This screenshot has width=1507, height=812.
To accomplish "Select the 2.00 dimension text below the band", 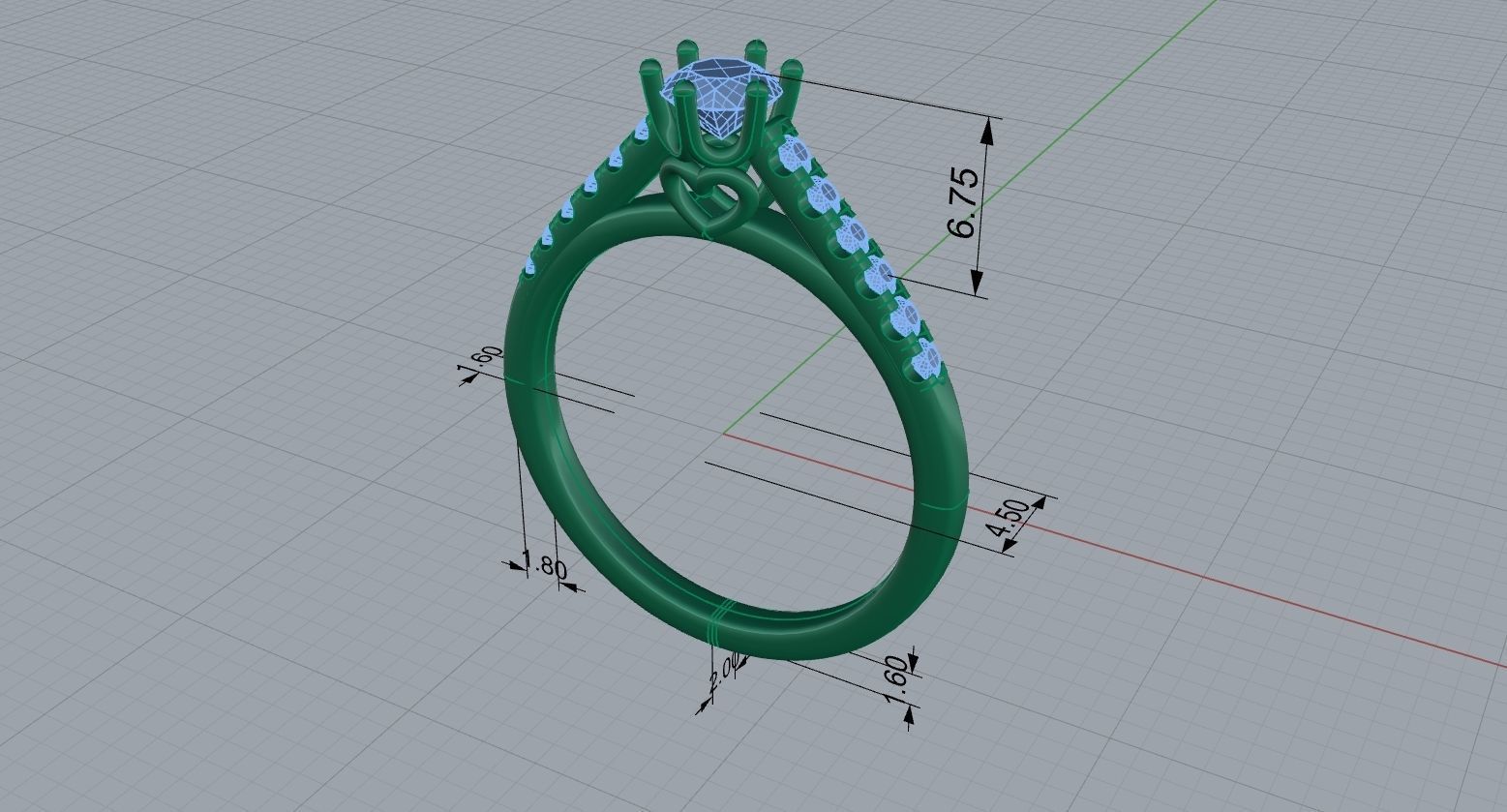I will tap(725, 671).
